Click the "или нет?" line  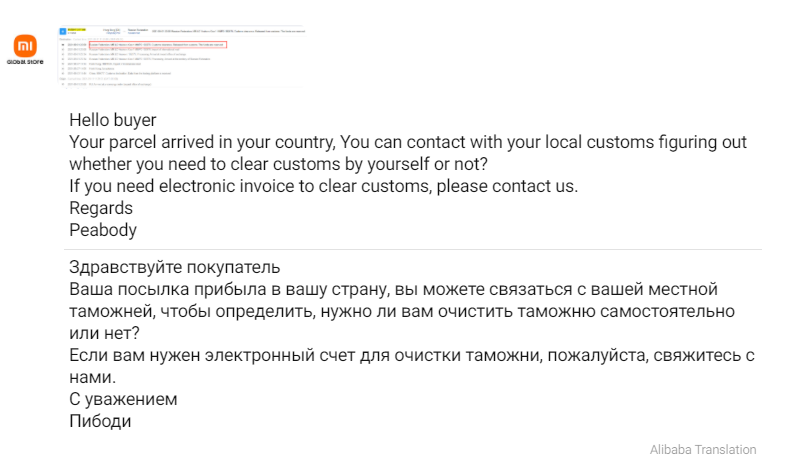click(x=104, y=333)
